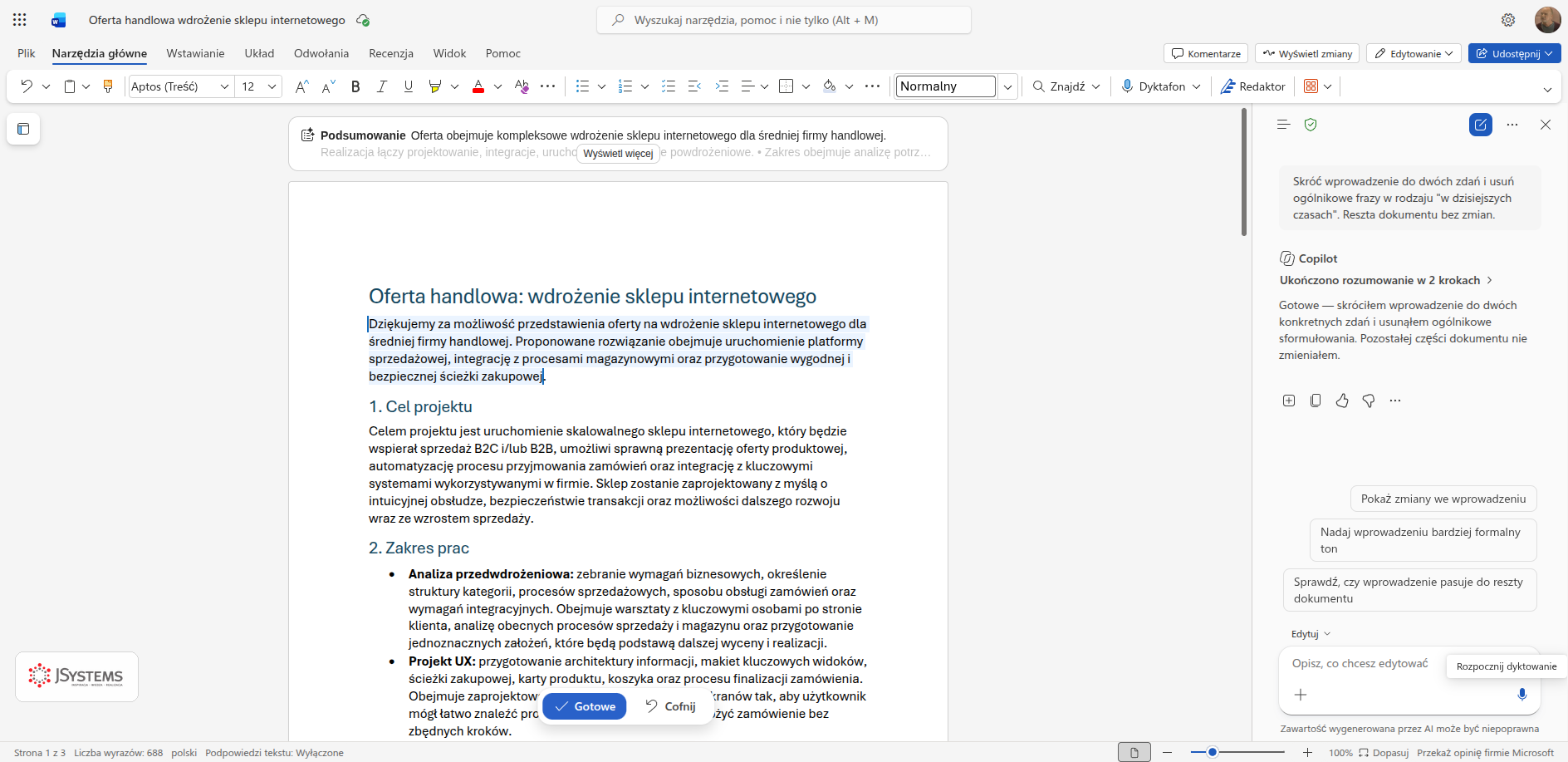Image resolution: width=1568 pixels, height=762 pixels.
Task: Toggle text suggestions in the status bar
Action: tap(274, 753)
